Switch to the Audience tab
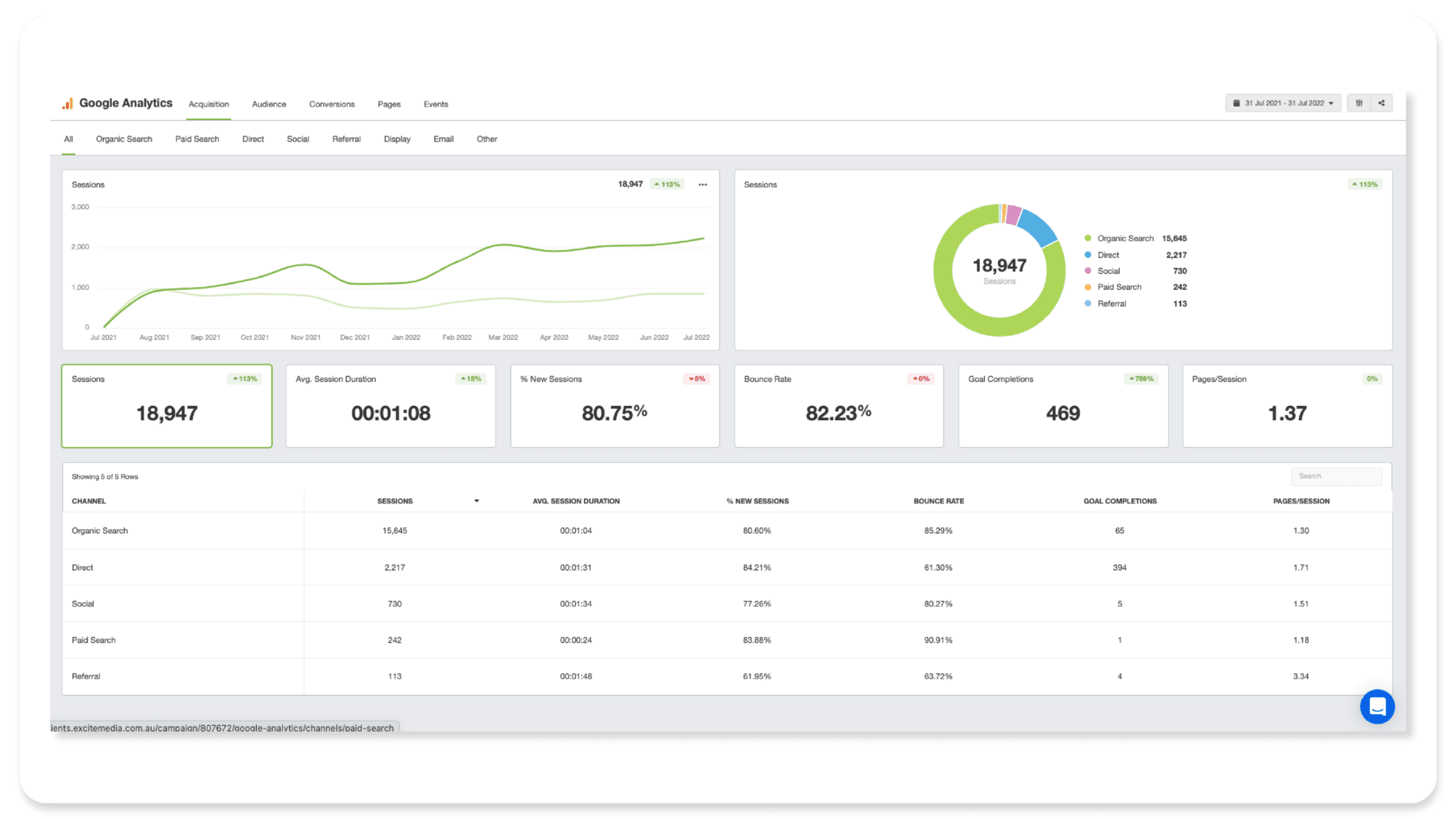 (269, 105)
